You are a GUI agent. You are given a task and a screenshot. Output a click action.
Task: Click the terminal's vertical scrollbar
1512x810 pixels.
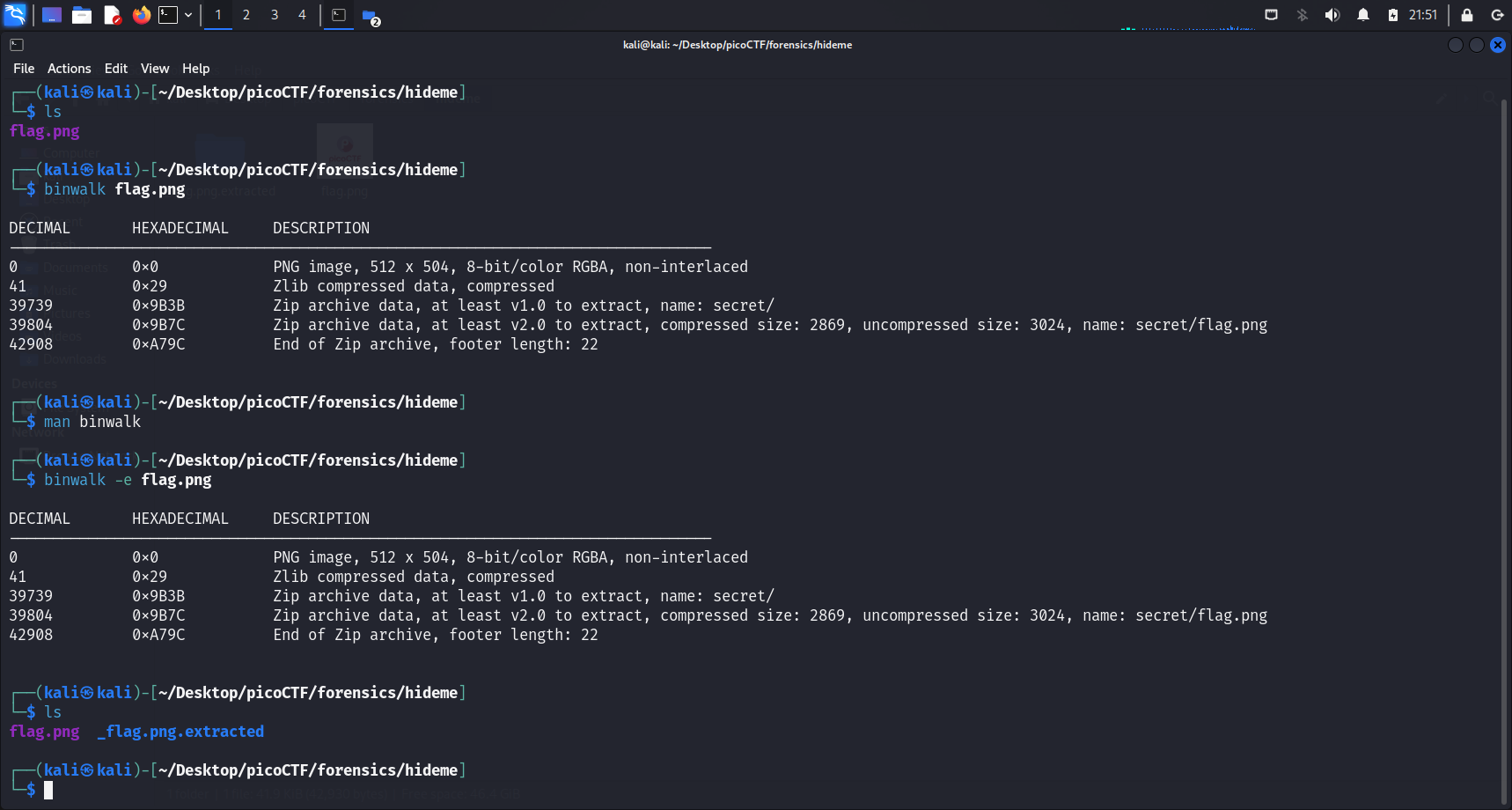(x=1505, y=440)
